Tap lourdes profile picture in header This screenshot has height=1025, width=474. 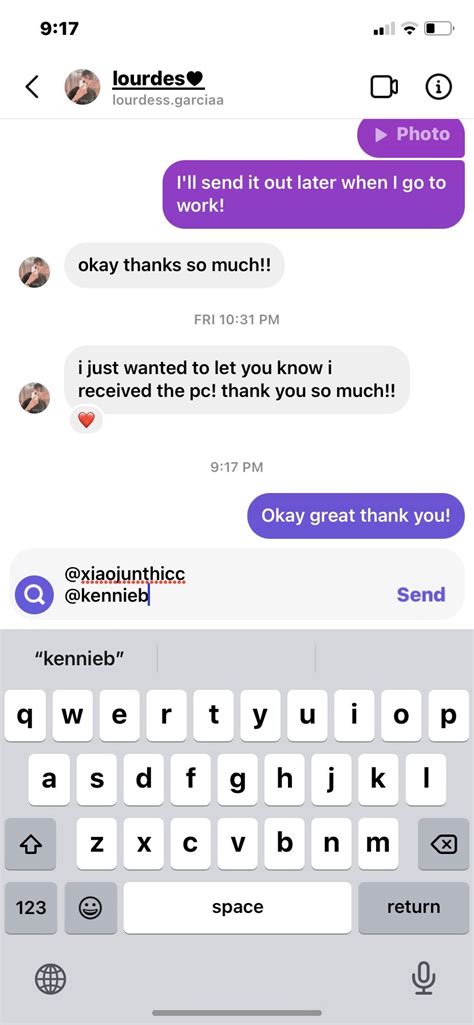click(82, 87)
